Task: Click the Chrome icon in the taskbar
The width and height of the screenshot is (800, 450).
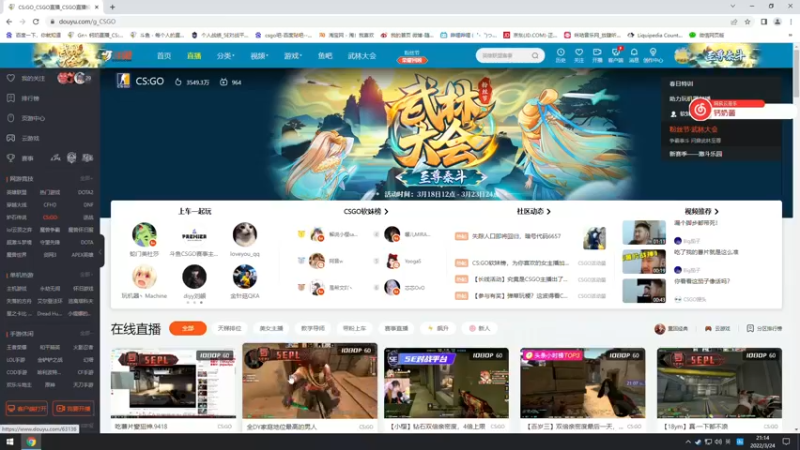Action: (x=31, y=442)
